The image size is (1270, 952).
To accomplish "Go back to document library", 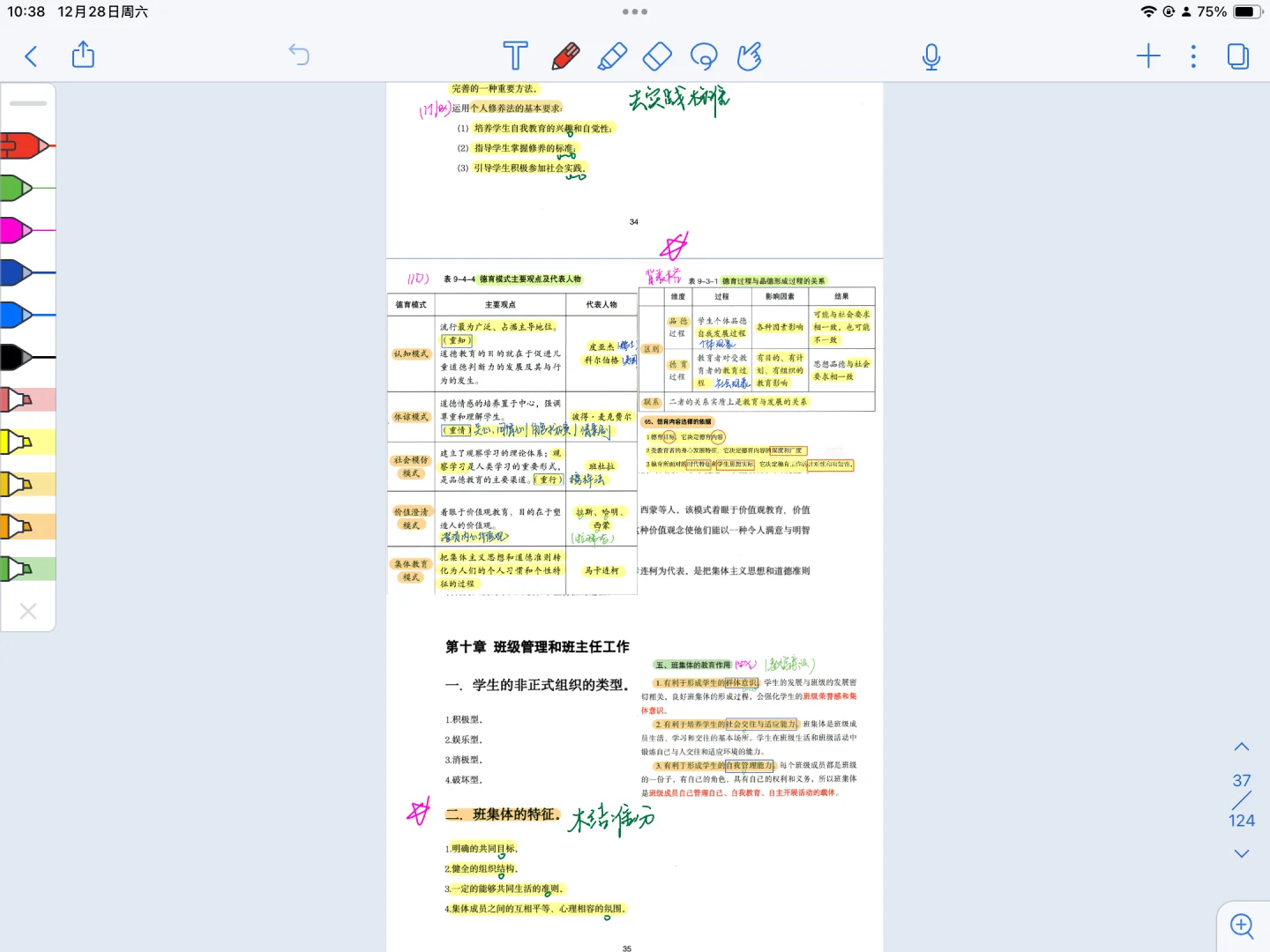I will coord(31,56).
